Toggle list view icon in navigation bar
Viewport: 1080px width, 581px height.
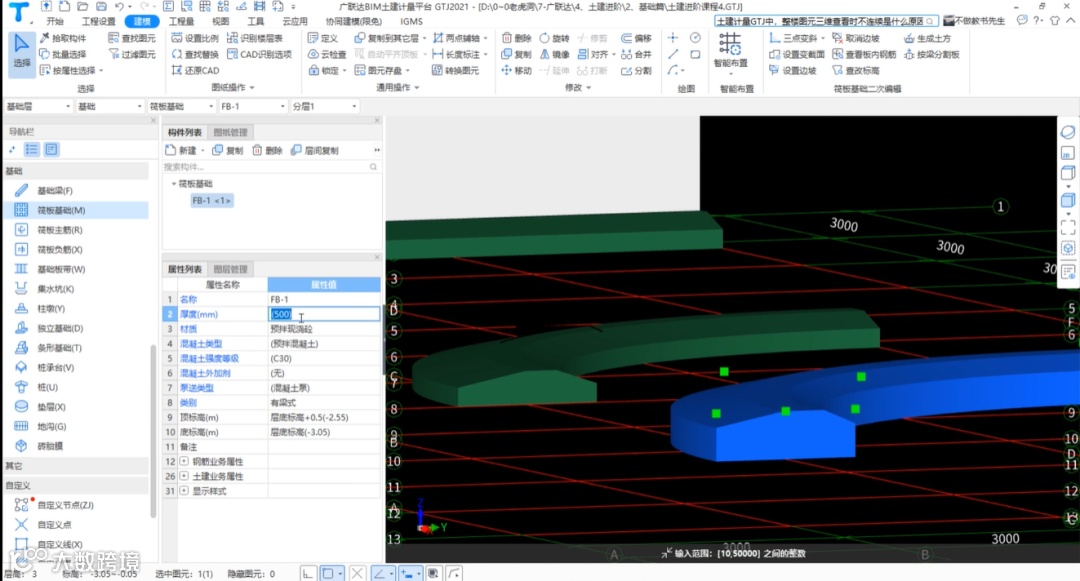tap(32, 149)
